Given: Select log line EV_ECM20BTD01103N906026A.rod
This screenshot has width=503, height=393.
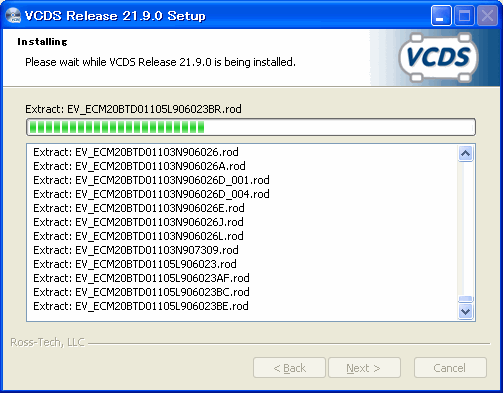Looking at the screenshot, I should pos(139,166).
